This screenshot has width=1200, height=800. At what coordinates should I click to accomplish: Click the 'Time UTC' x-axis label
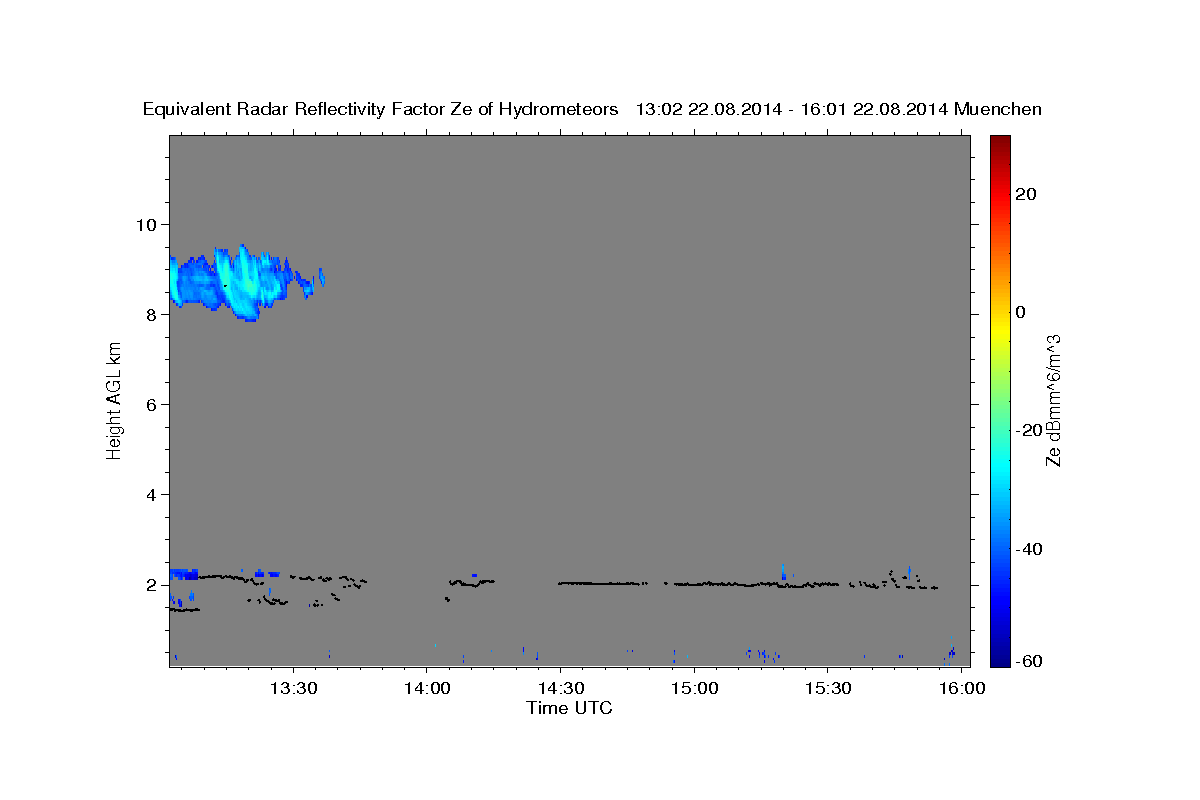pyautogui.click(x=569, y=708)
